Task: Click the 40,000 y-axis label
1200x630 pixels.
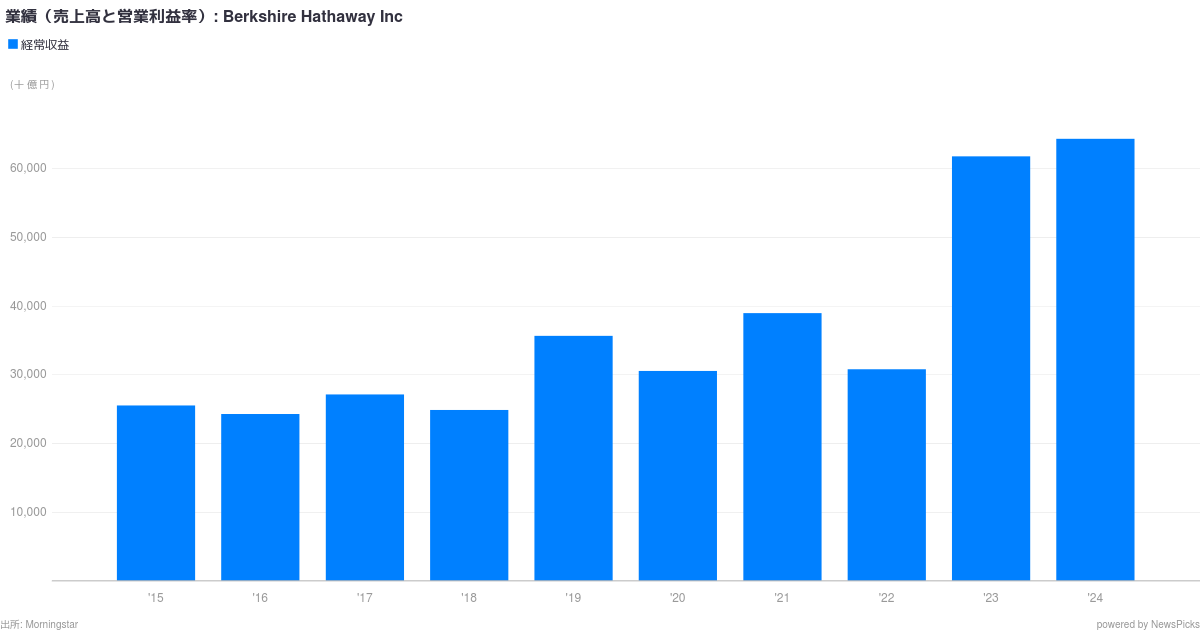Action: click(x=28, y=306)
